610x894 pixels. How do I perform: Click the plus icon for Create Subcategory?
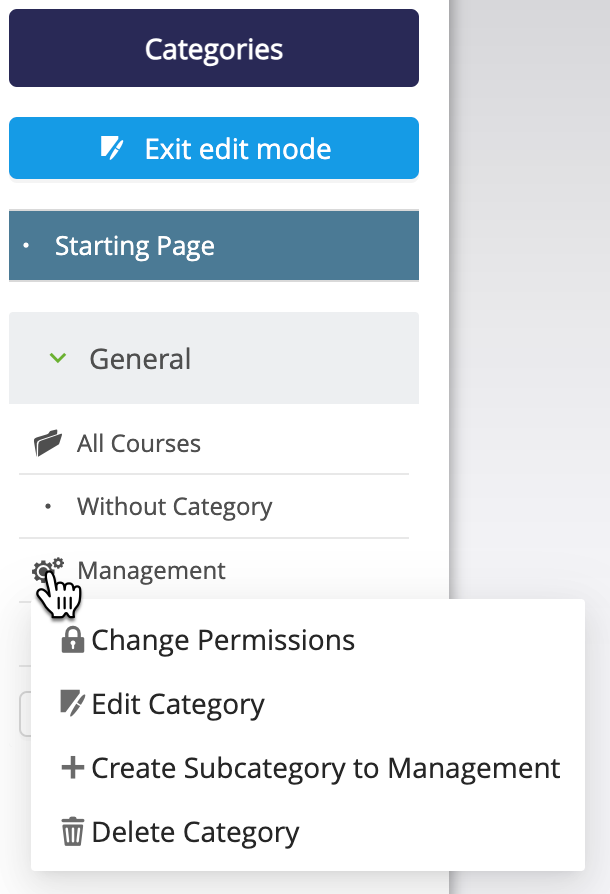point(73,768)
